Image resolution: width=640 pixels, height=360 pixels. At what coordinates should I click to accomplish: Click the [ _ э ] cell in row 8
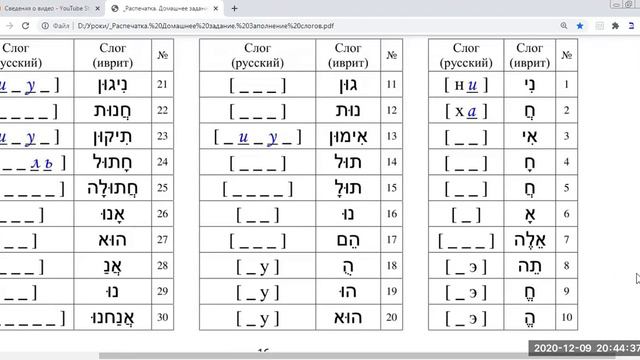466,265
